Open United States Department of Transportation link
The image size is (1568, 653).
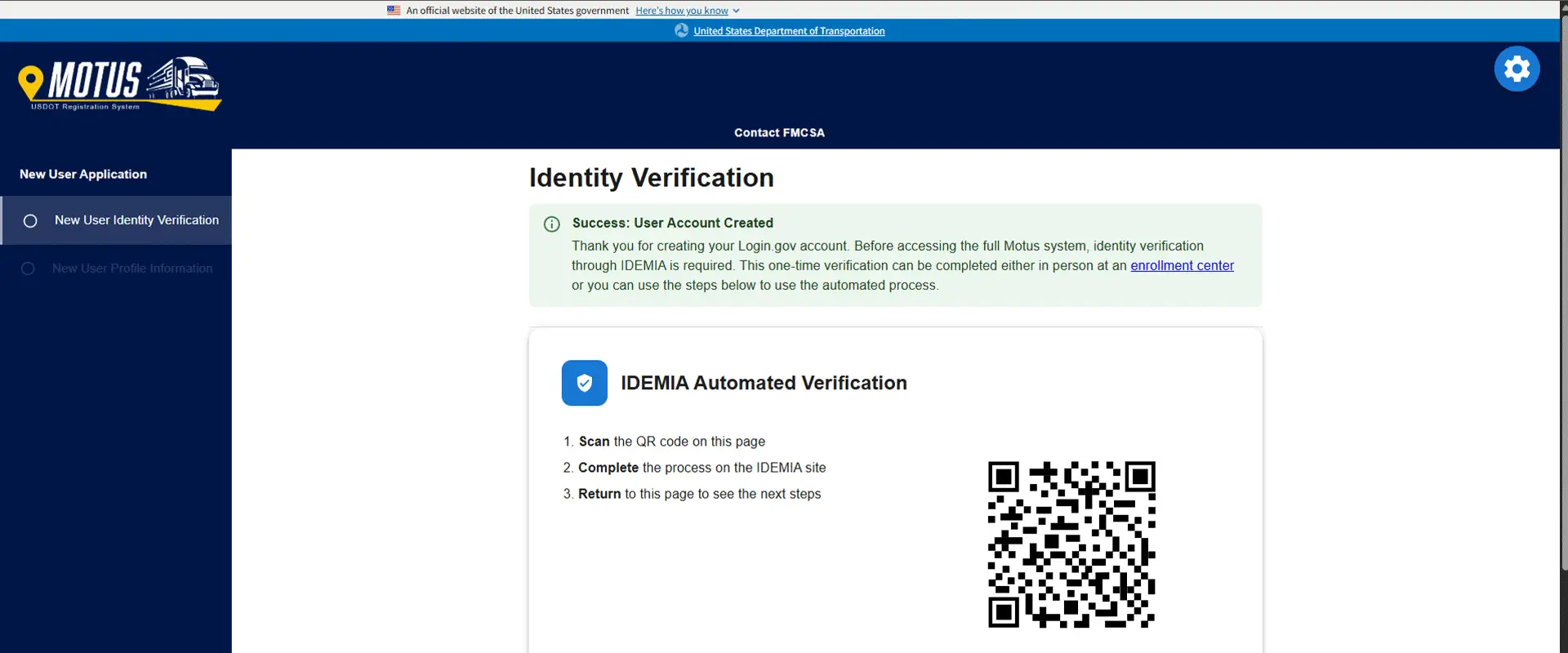point(789,31)
